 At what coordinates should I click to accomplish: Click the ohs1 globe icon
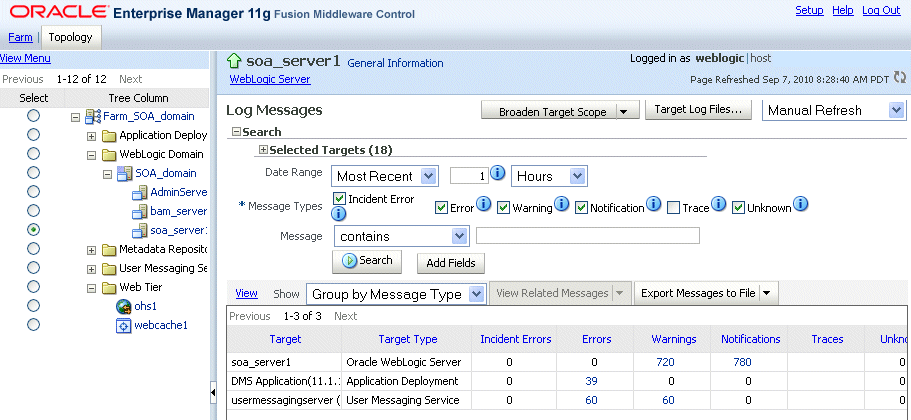[x=124, y=306]
